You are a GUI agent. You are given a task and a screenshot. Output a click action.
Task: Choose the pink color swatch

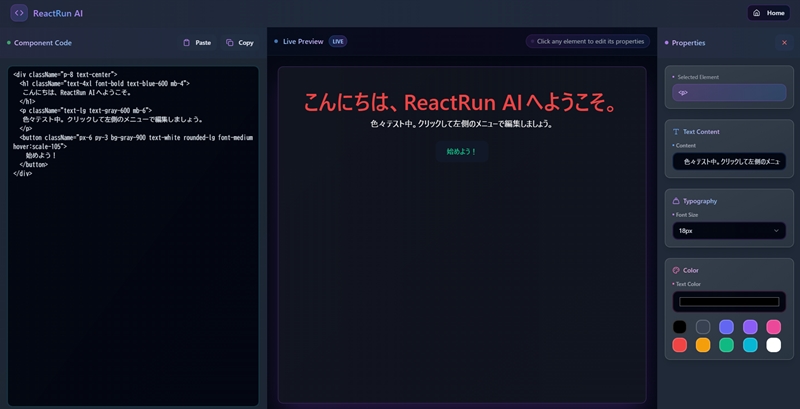(x=773, y=327)
